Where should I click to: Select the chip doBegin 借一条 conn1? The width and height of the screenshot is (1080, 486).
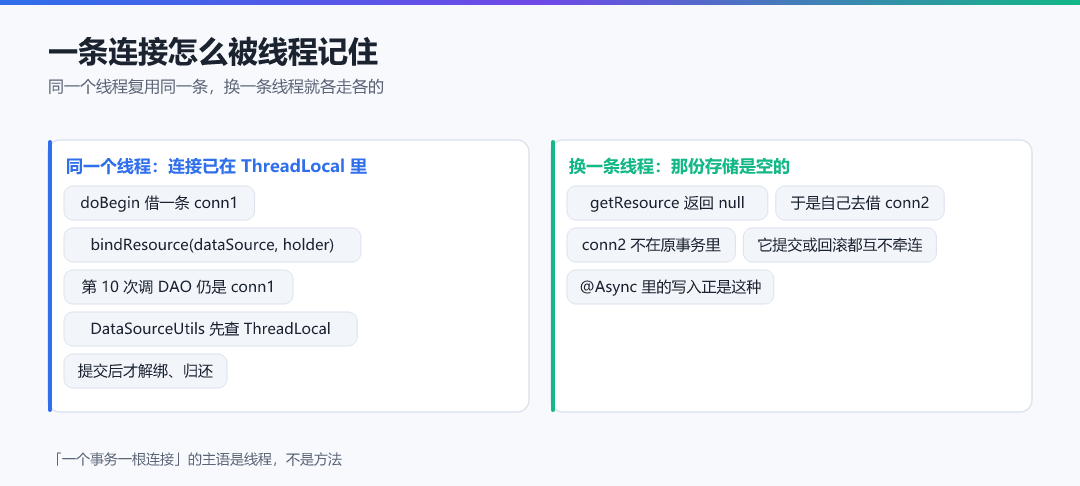coord(159,203)
